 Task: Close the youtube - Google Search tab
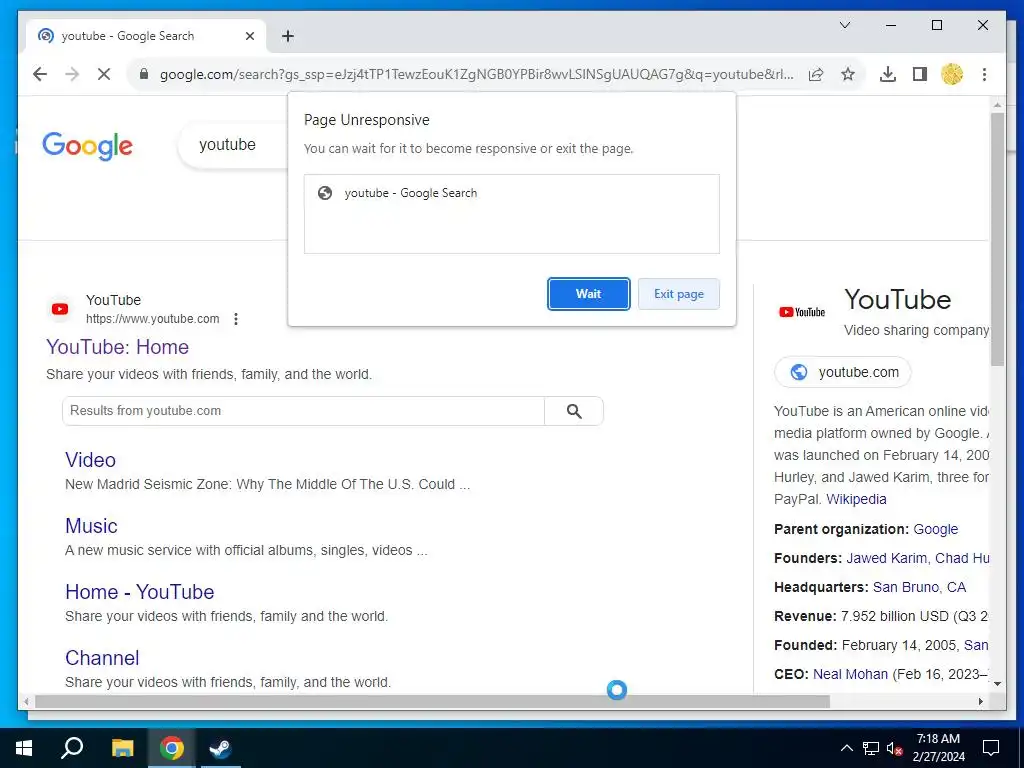tap(249, 36)
